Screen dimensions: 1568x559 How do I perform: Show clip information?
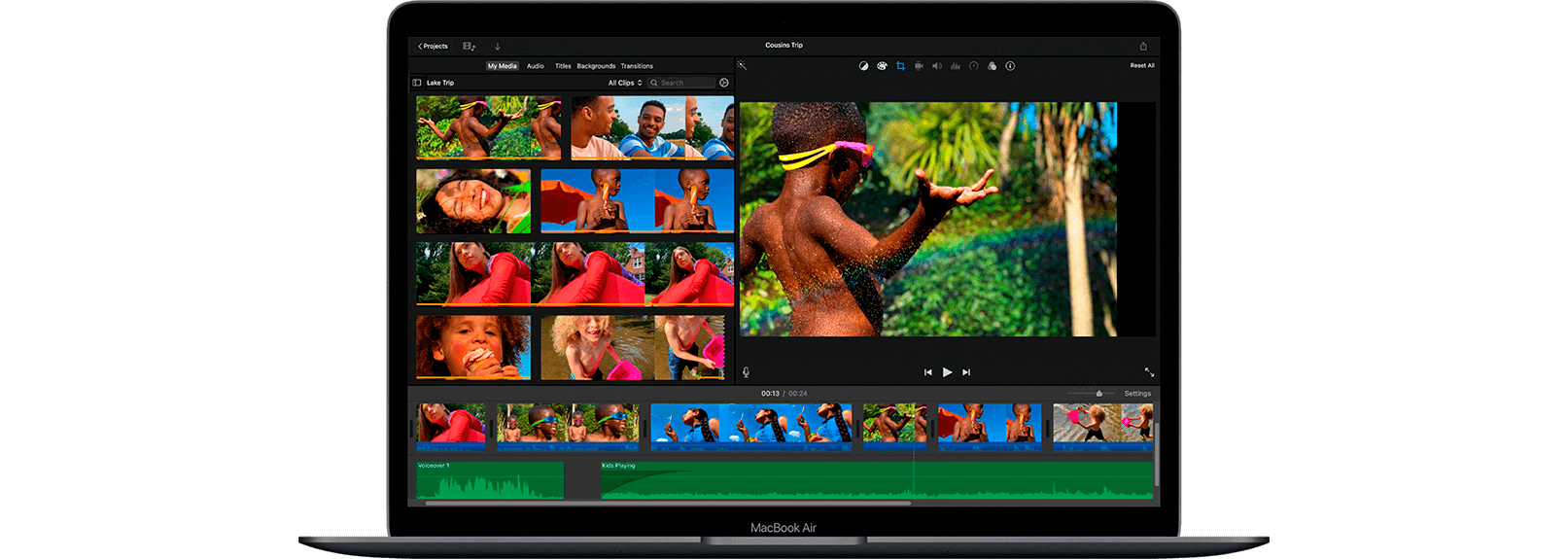click(x=1010, y=66)
